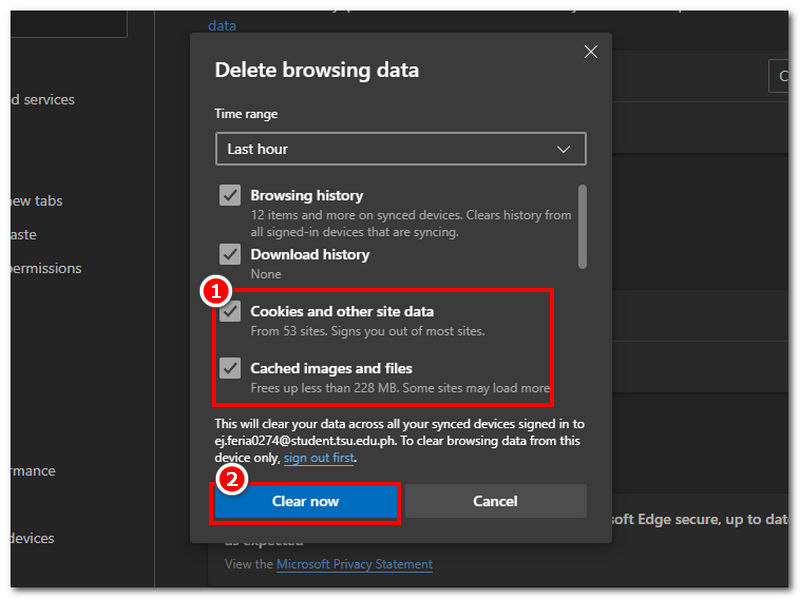Follow the 'sign out first' link
This screenshot has height=599, width=800.
pos(318,458)
